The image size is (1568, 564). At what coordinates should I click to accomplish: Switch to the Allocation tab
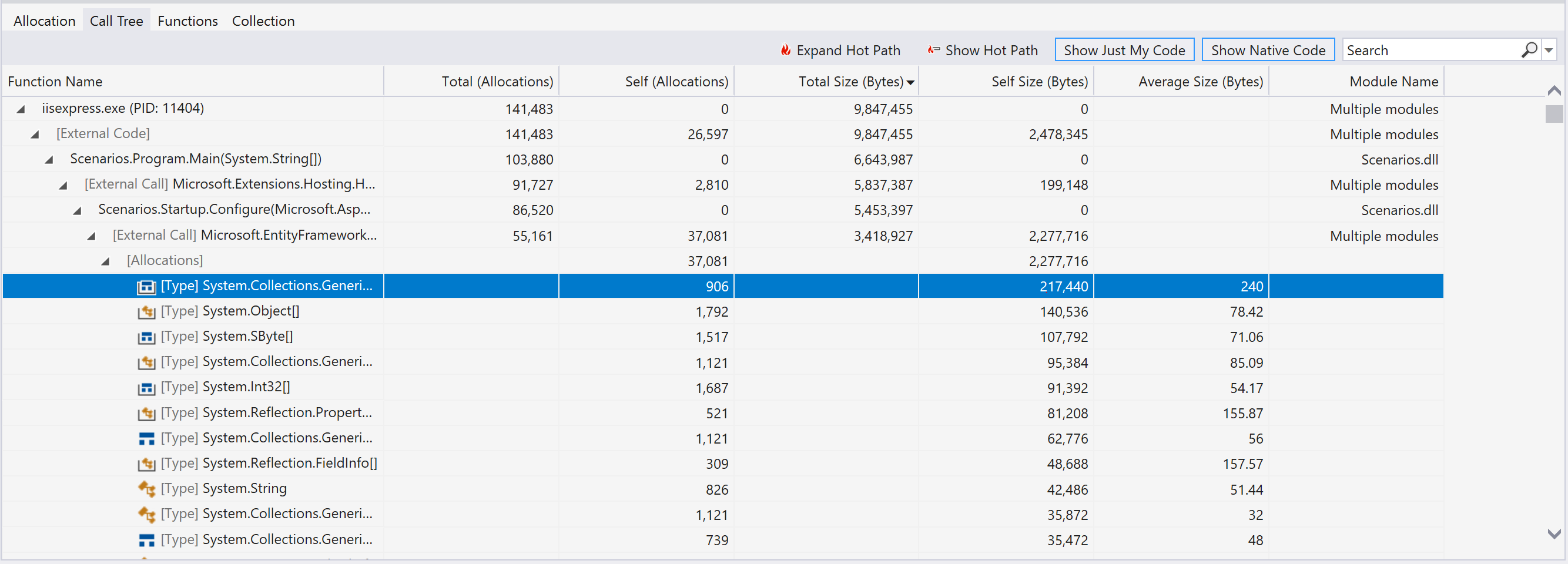pyautogui.click(x=45, y=21)
